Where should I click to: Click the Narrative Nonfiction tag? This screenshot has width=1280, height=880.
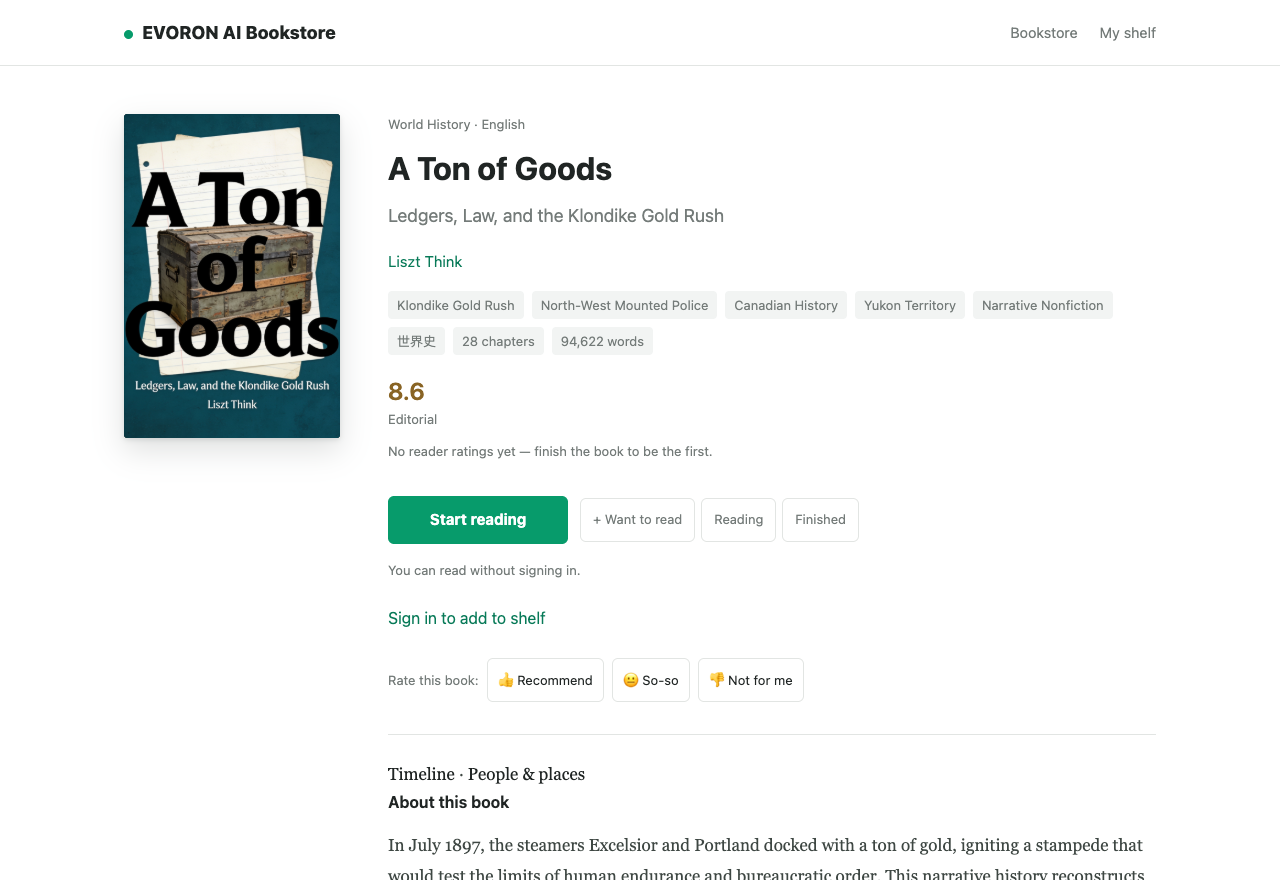[1043, 305]
